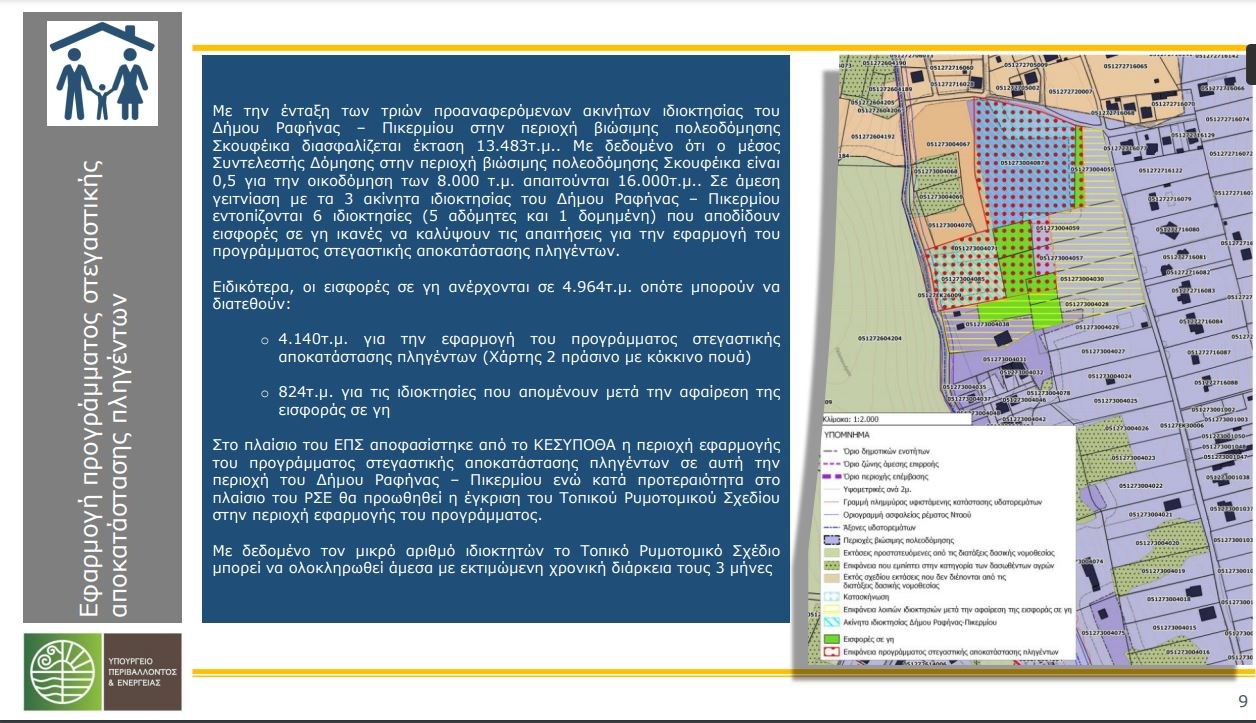Screen dimensions: 1256x723
Task: Click the cyan hatched municipal property legend symbol
Action: point(829,620)
